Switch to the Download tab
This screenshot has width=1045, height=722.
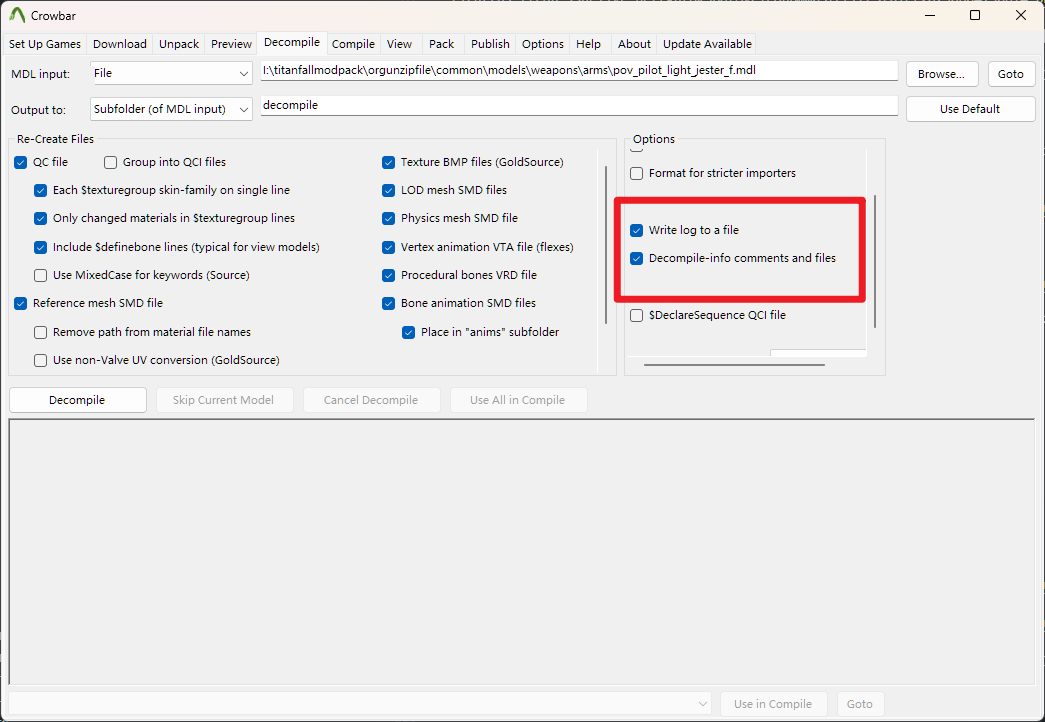point(120,44)
